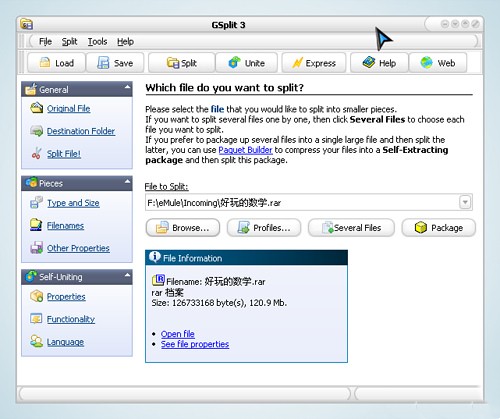Open the File menu
Image resolution: width=500 pixels, height=419 pixels.
tap(45, 42)
